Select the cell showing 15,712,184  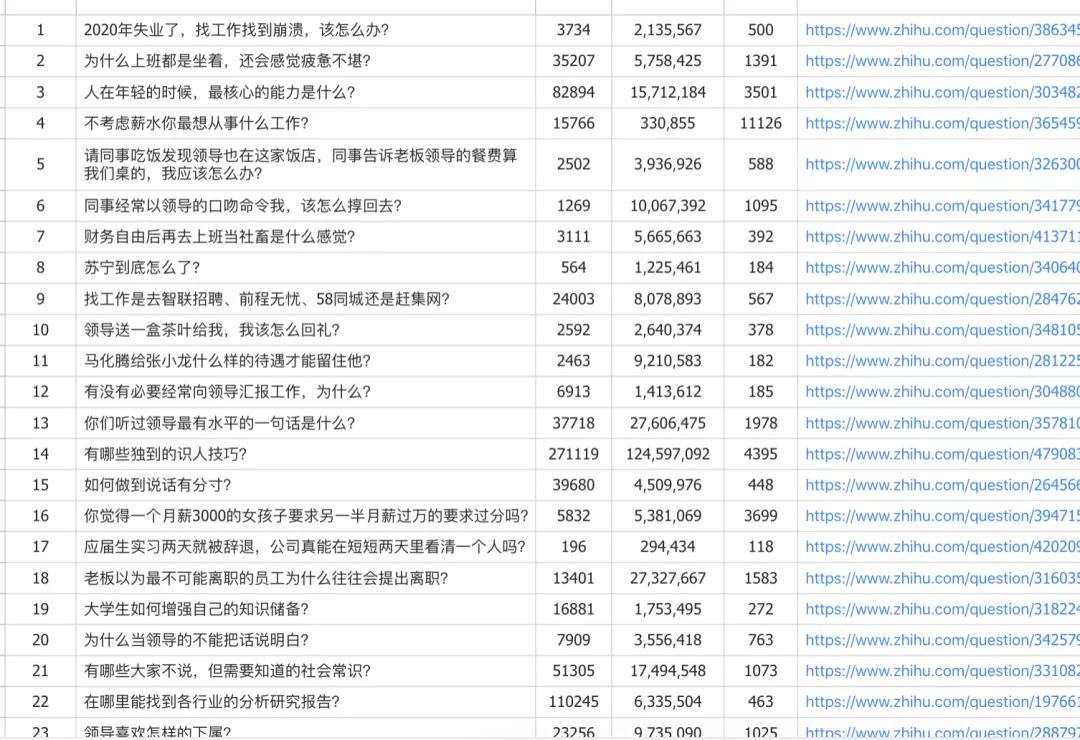(x=667, y=92)
